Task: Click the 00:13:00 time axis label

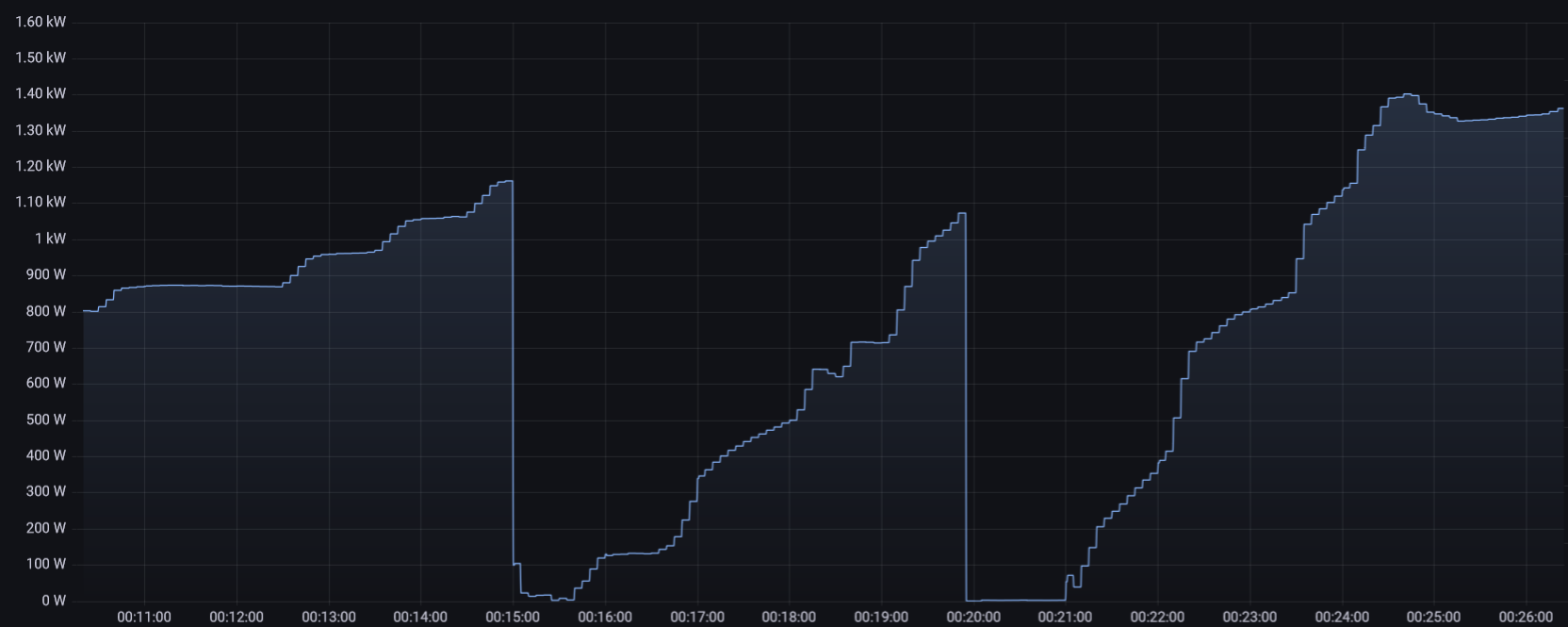Action: (x=329, y=617)
